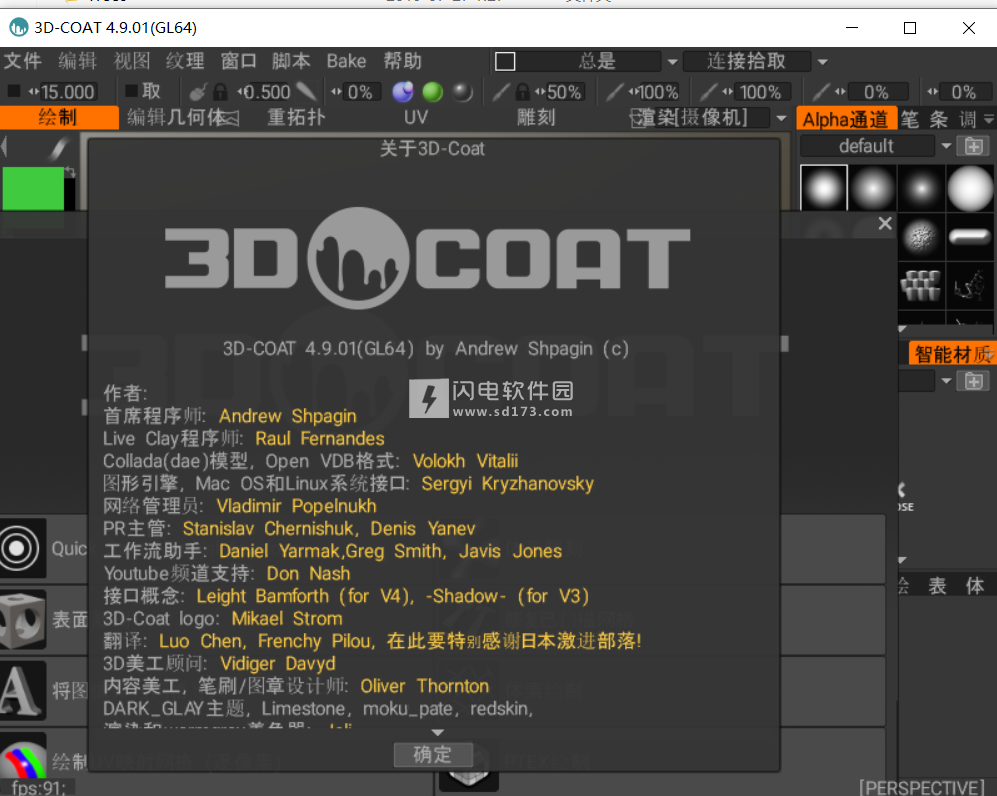This screenshot has height=796, width=997.
Task: Select the rainbow UV paint icon
Action: click(x=23, y=757)
